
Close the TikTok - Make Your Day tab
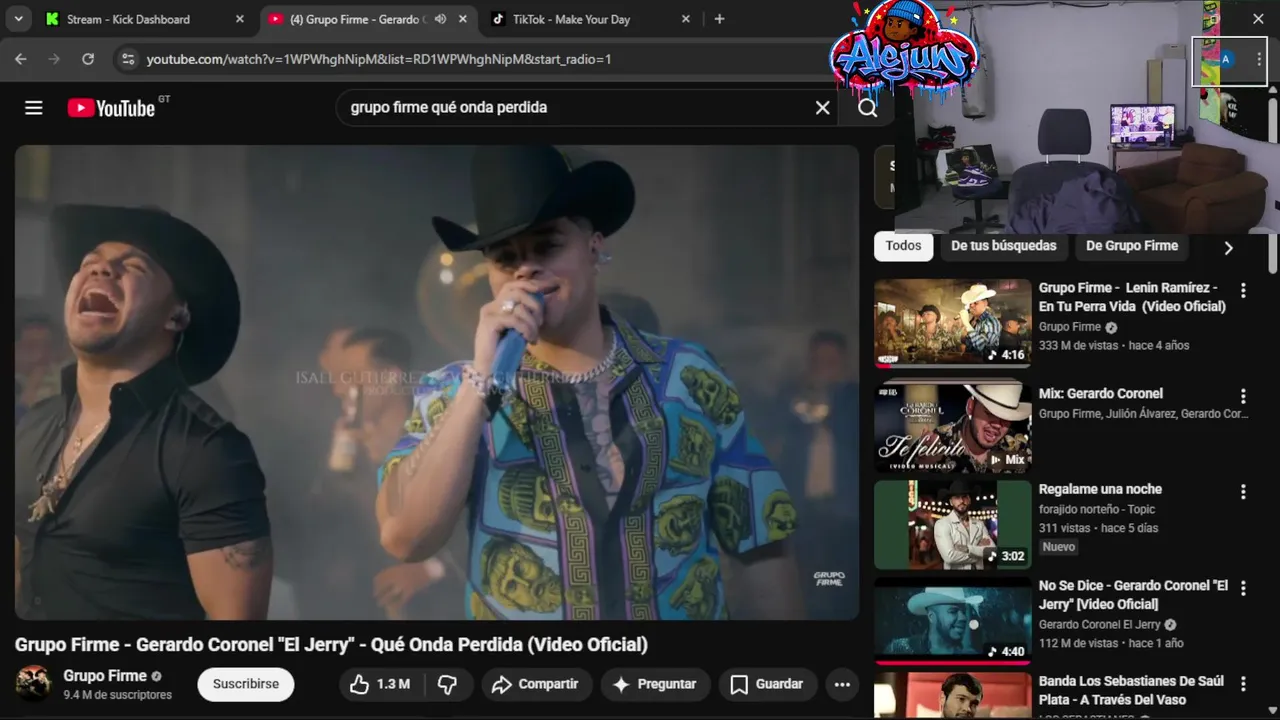[685, 19]
